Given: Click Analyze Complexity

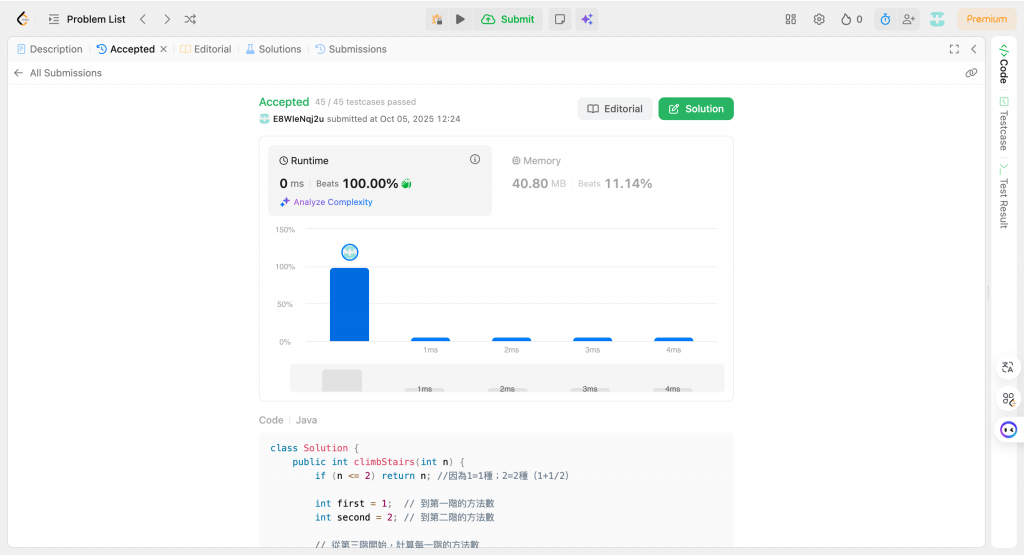Looking at the screenshot, I should (327, 202).
